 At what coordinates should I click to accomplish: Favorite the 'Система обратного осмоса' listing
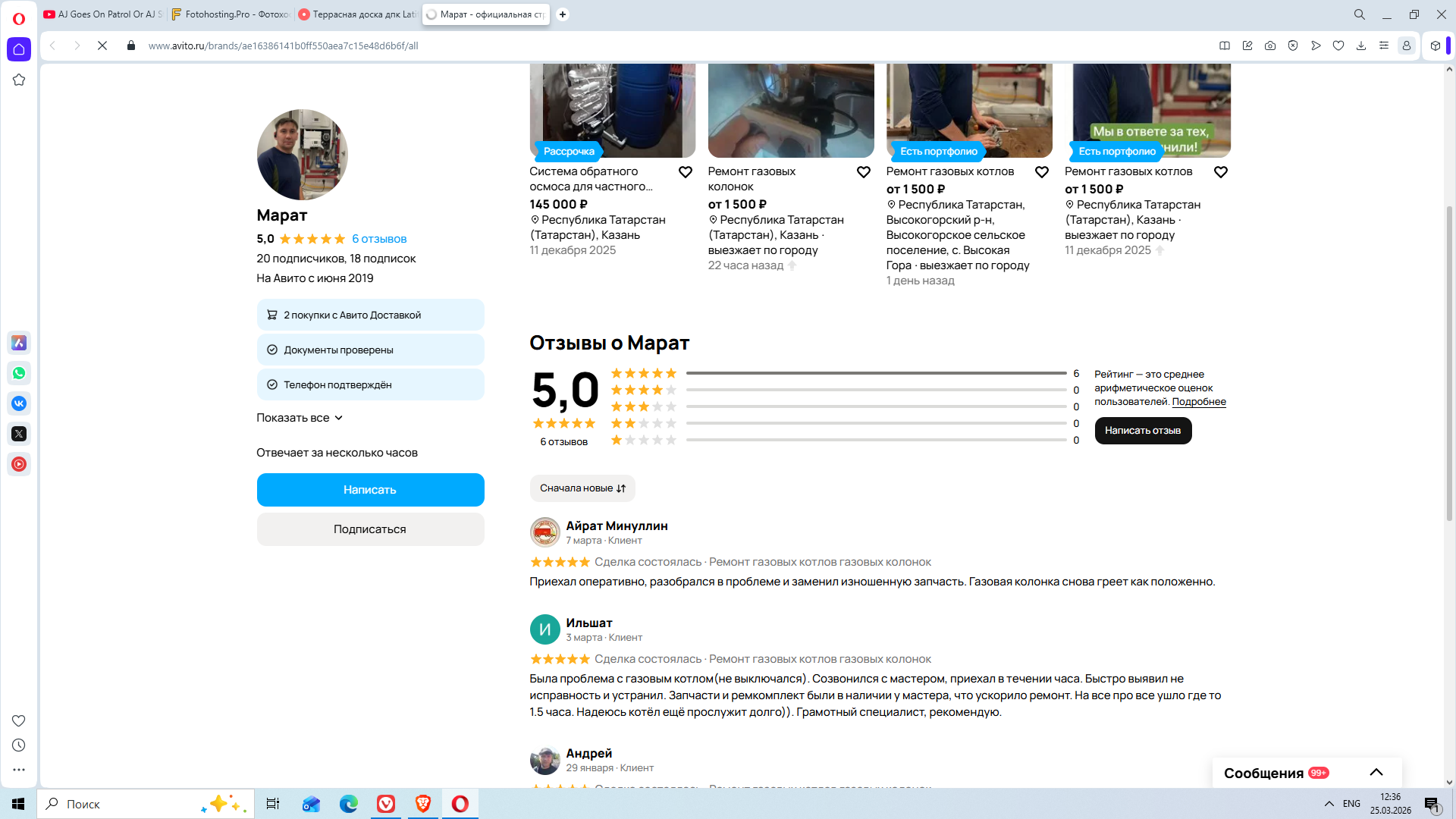[x=686, y=172]
